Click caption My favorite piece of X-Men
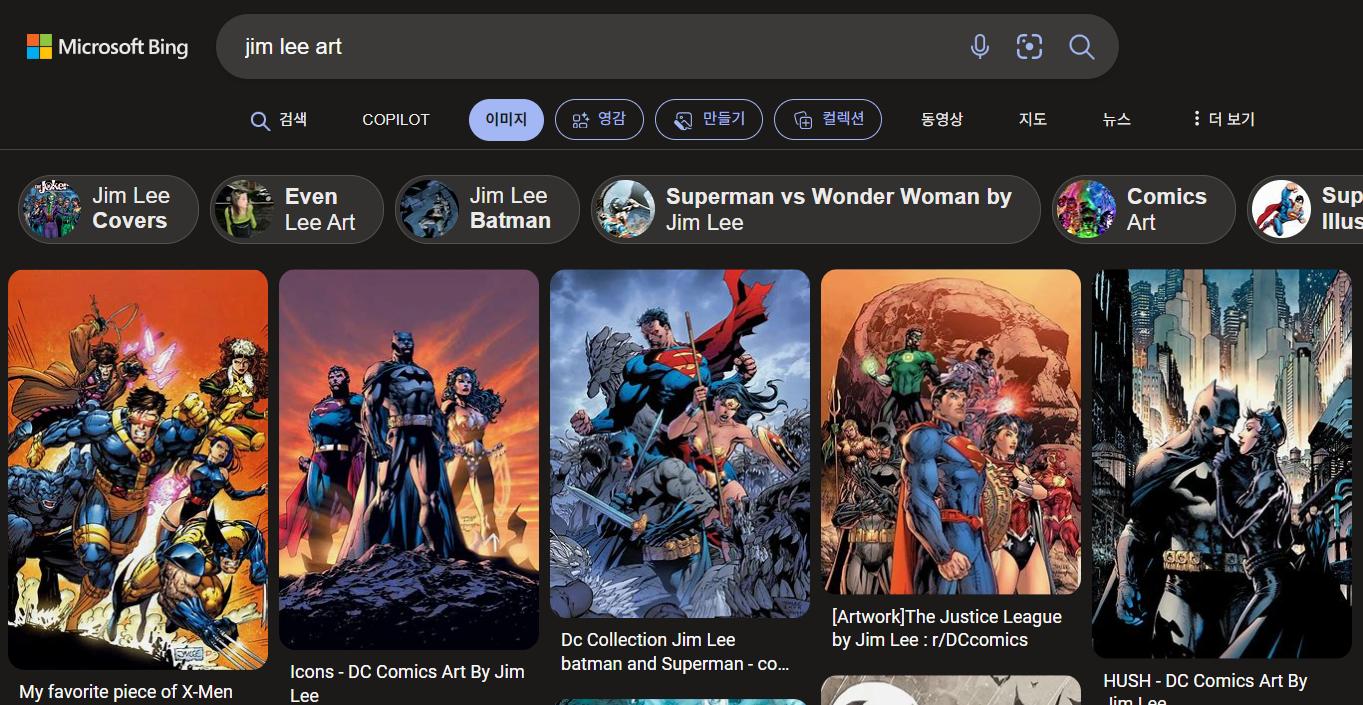Image resolution: width=1363 pixels, height=705 pixels. [126, 692]
